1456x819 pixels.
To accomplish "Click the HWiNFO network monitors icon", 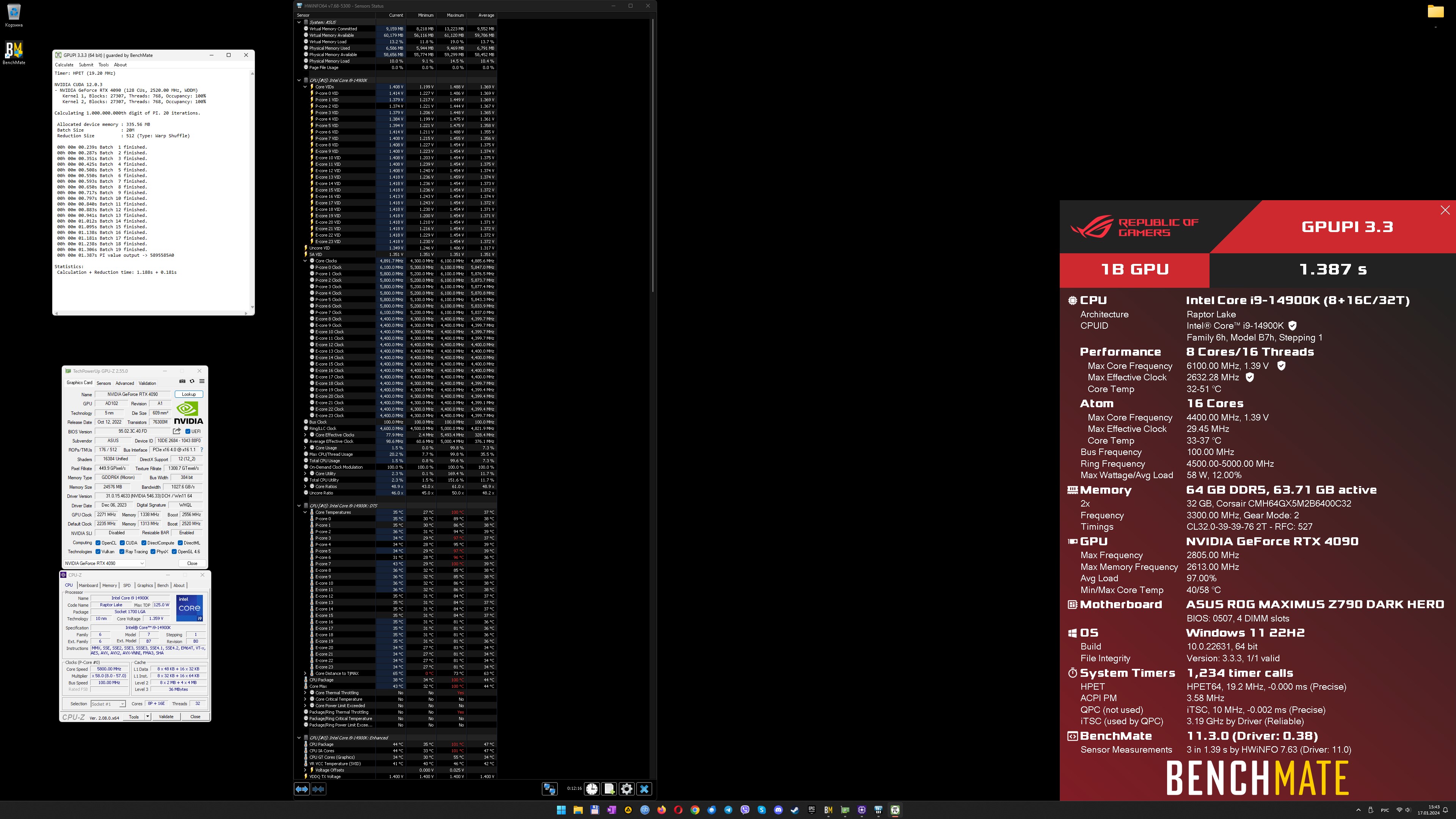I will click(549, 789).
